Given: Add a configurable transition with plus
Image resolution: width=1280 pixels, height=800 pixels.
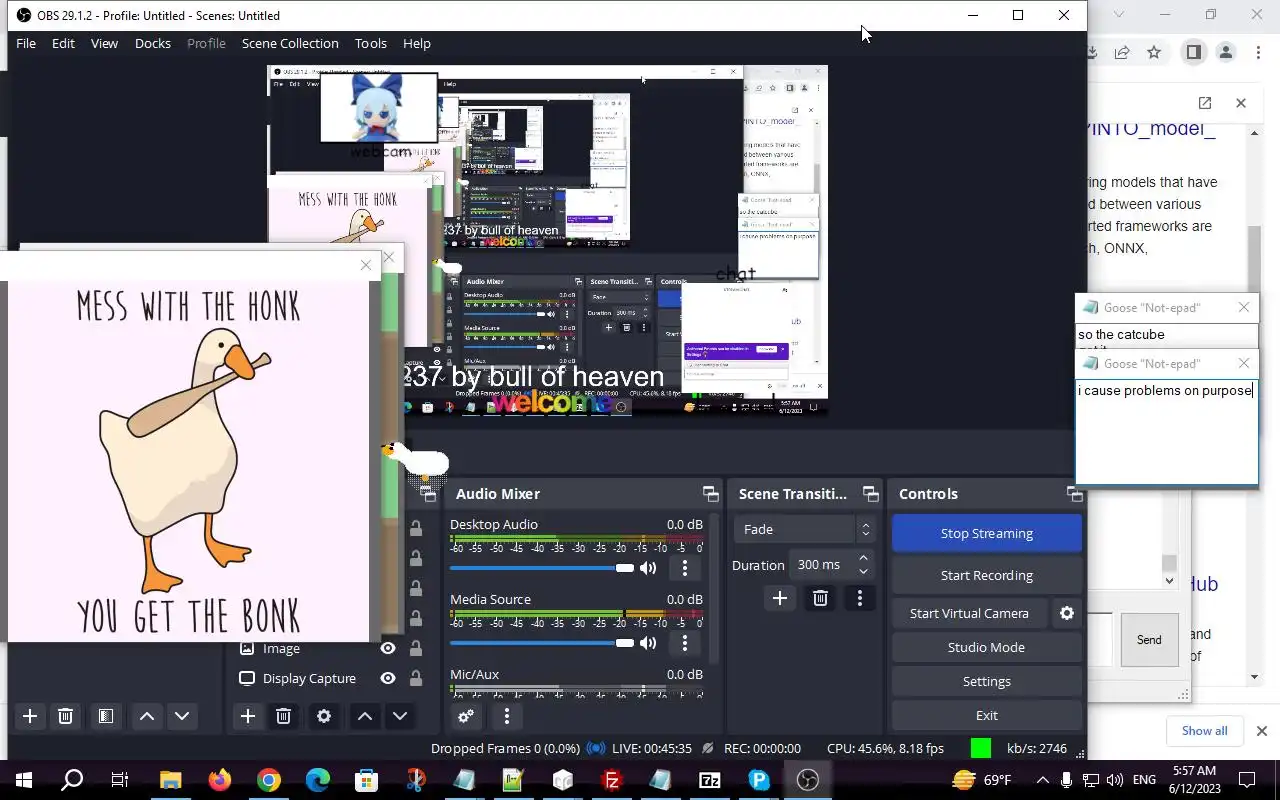Looking at the screenshot, I should 780,598.
